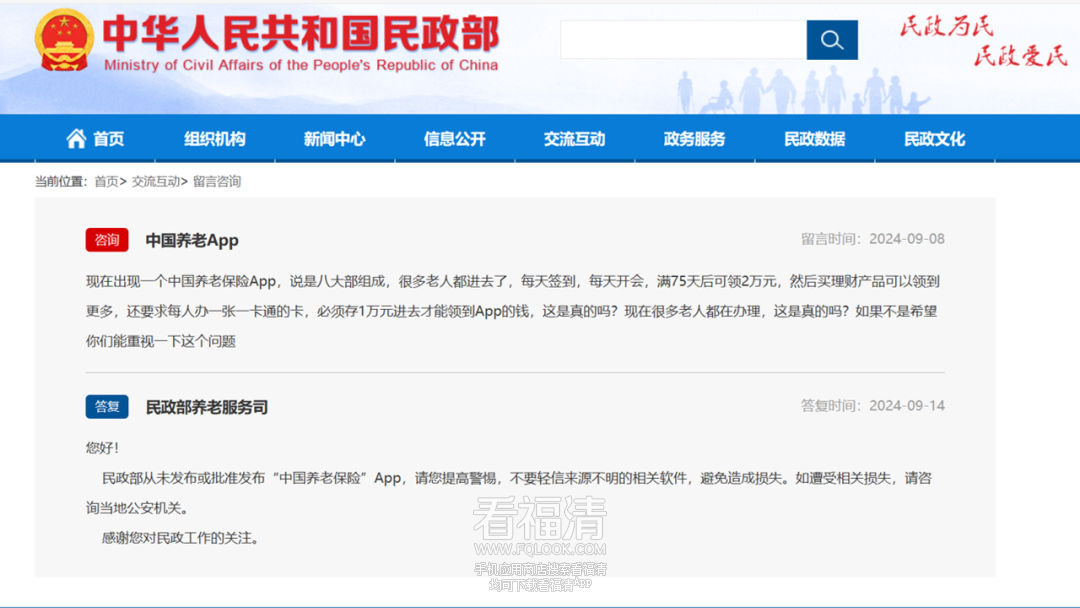
Task: Click the 您好！ greeting line
Action: pyautogui.click(x=103, y=448)
